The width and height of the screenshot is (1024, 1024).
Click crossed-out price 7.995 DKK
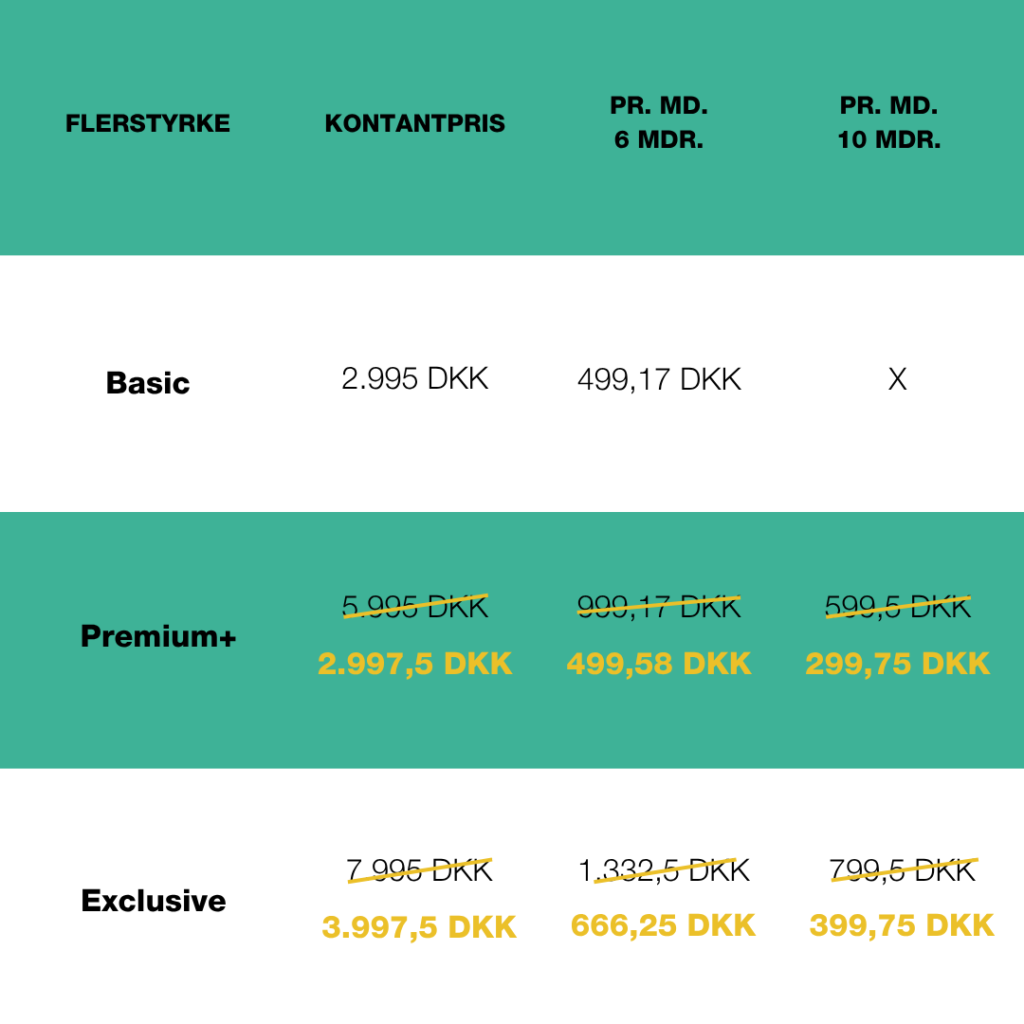[419, 871]
